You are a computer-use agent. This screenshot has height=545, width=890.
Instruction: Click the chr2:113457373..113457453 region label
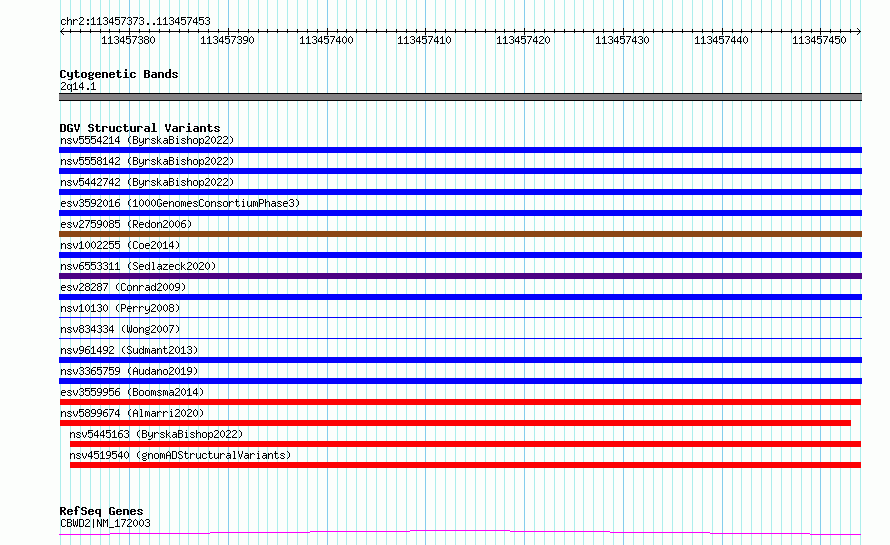135,21
